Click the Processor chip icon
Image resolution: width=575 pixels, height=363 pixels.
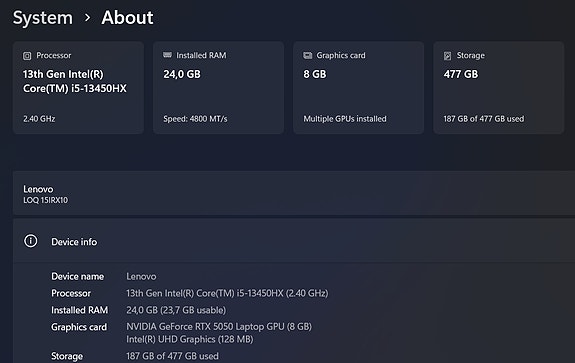pos(27,56)
